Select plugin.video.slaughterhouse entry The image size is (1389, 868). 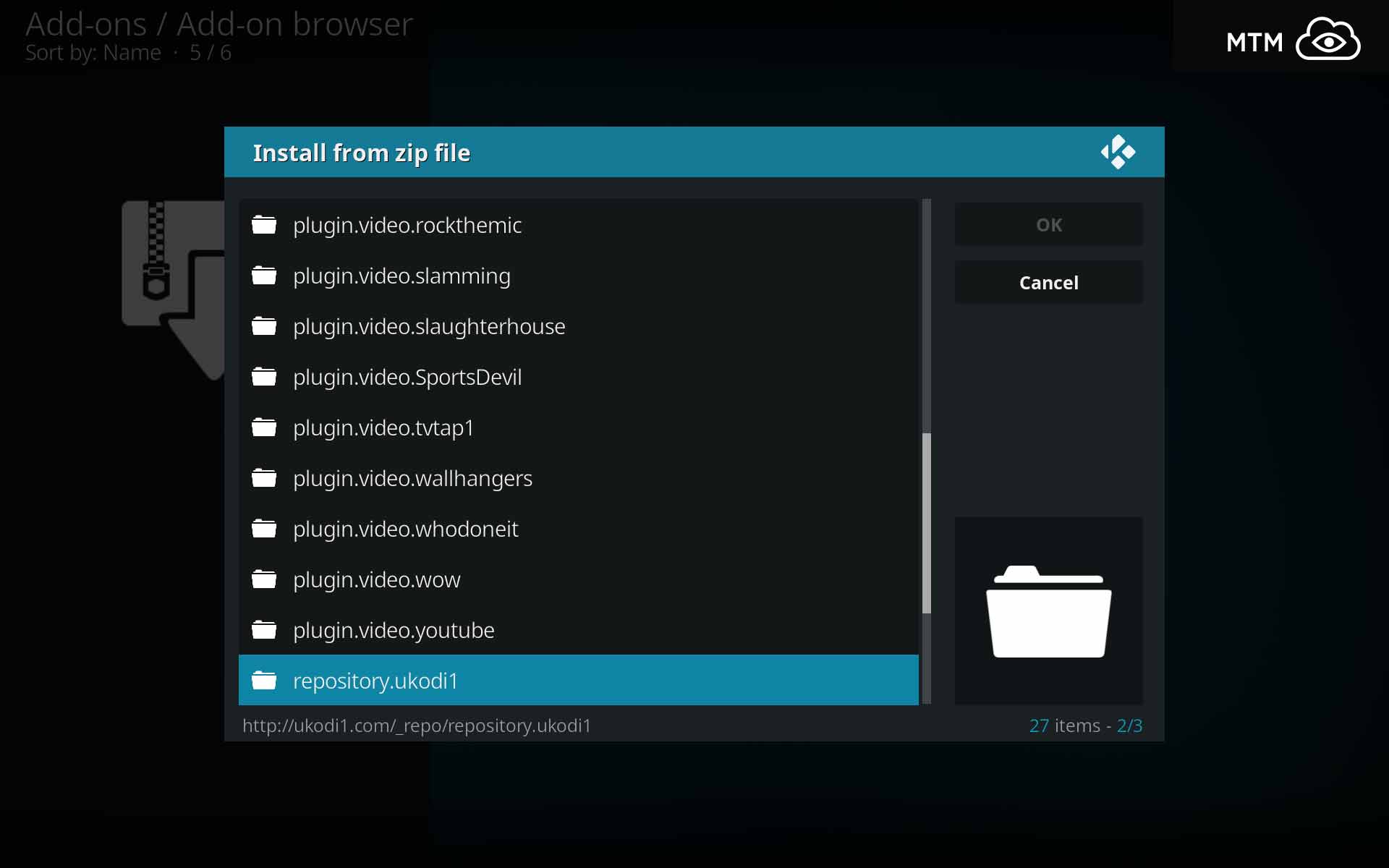pyautogui.click(x=579, y=326)
